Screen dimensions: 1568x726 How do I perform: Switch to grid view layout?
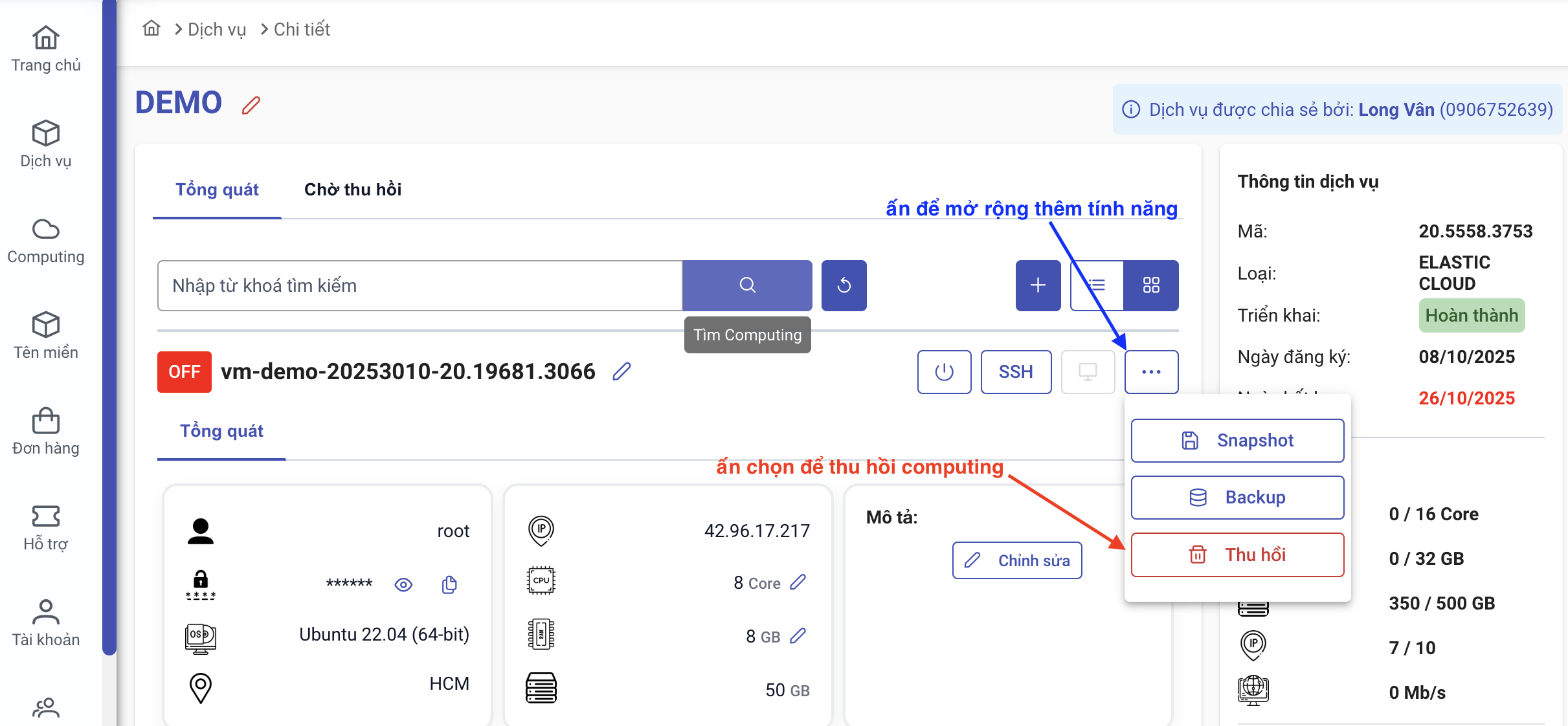click(x=1151, y=285)
